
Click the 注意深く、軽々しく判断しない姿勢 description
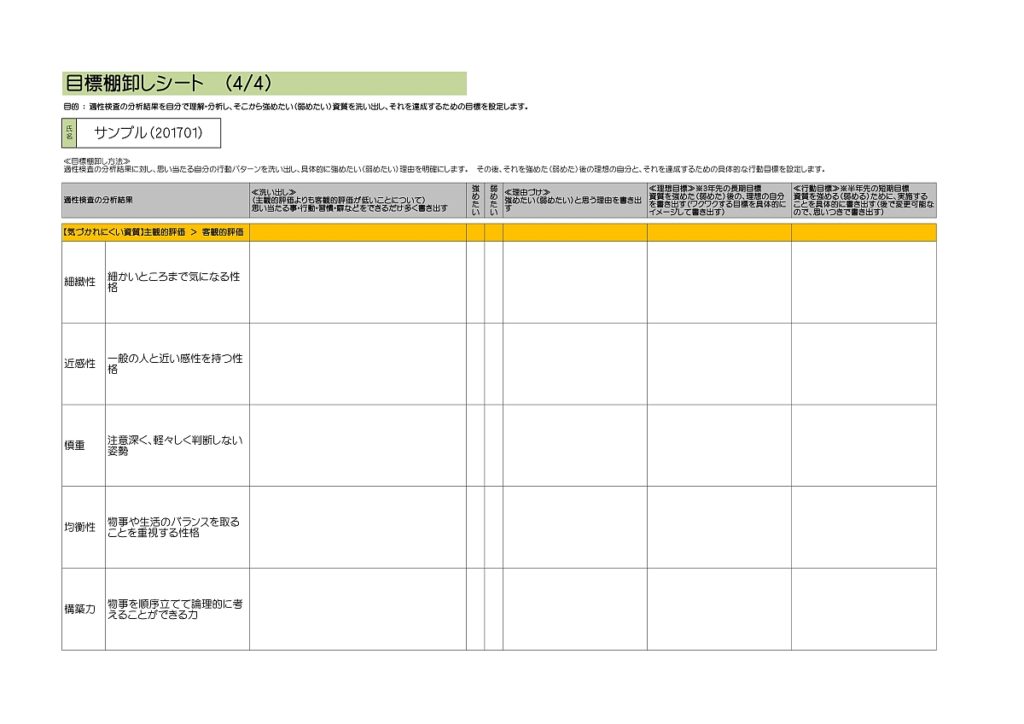coord(177,445)
